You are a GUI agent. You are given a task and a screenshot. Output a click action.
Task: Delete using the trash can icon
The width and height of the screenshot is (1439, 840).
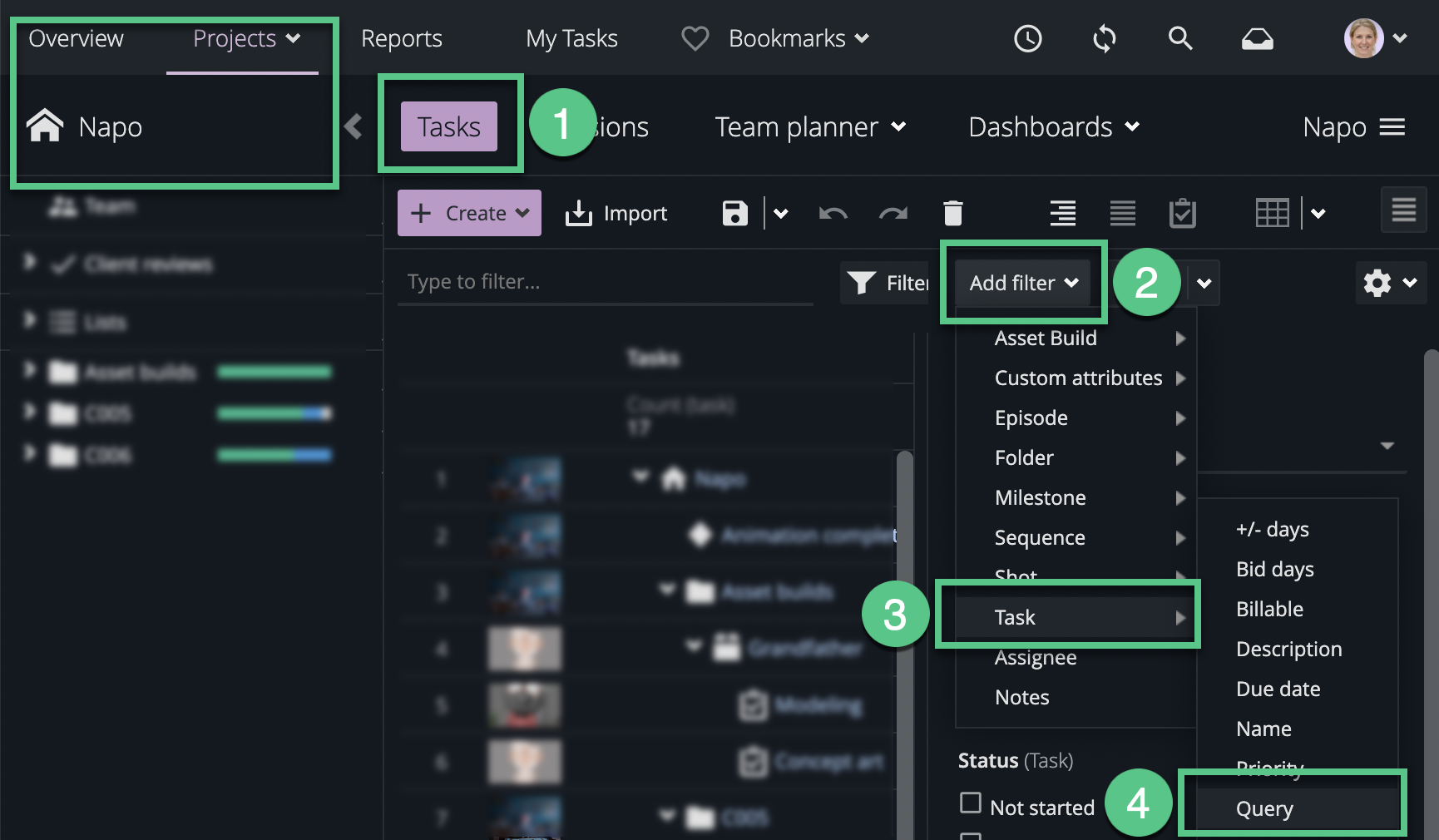coord(953,214)
